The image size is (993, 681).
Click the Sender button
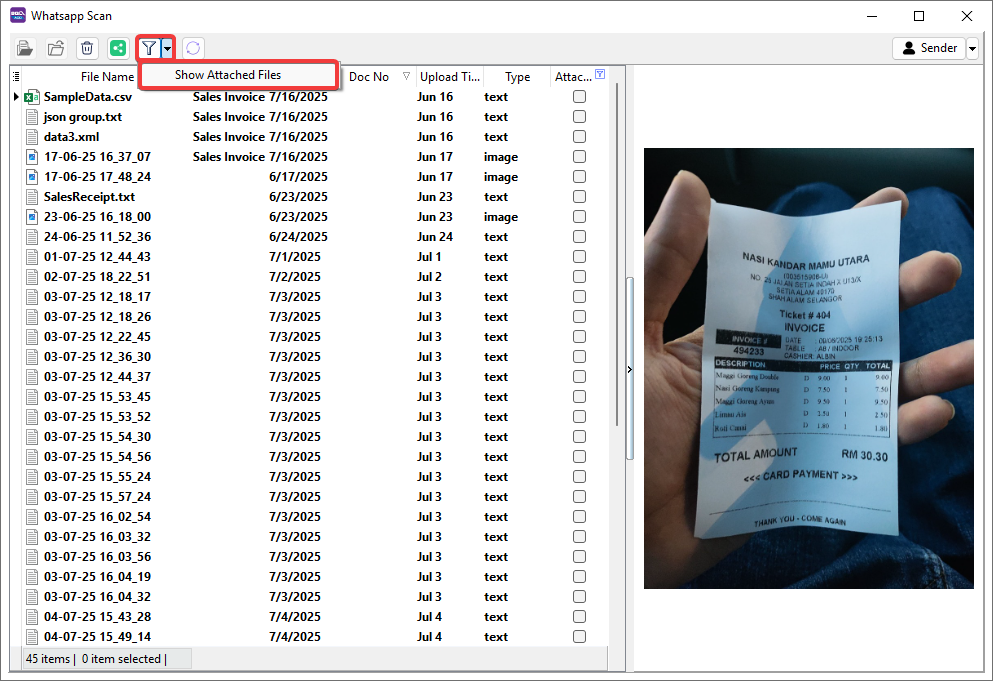[x=929, y=48]
